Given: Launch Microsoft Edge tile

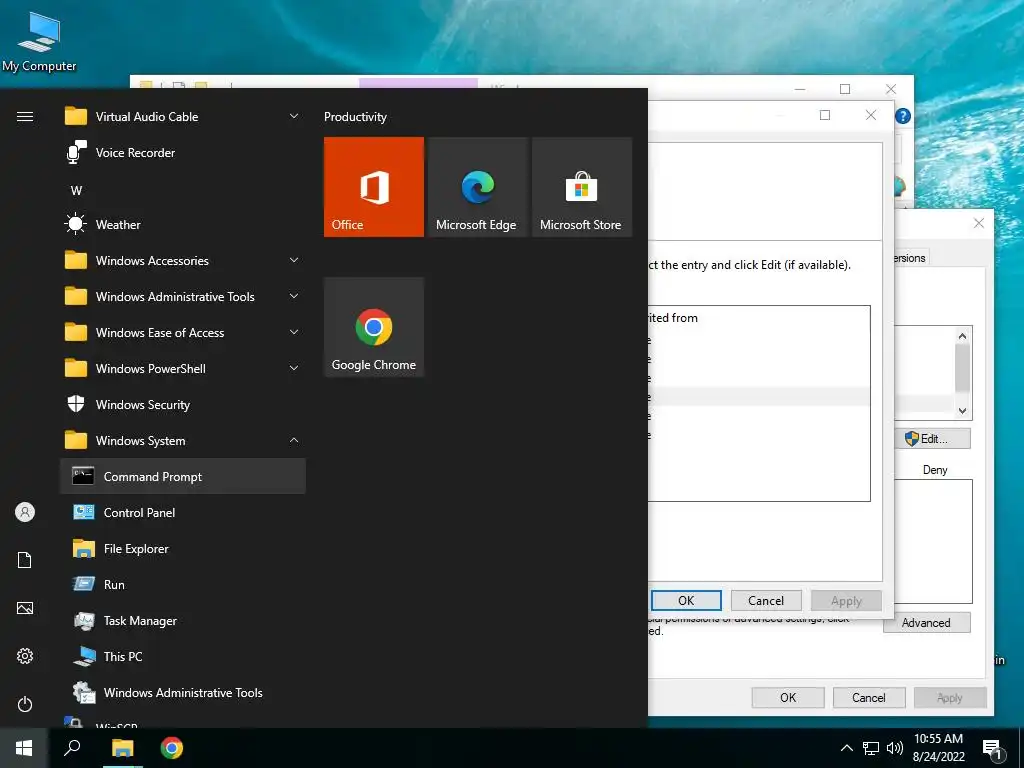Looking at the screenshot, I should point(477,187).
